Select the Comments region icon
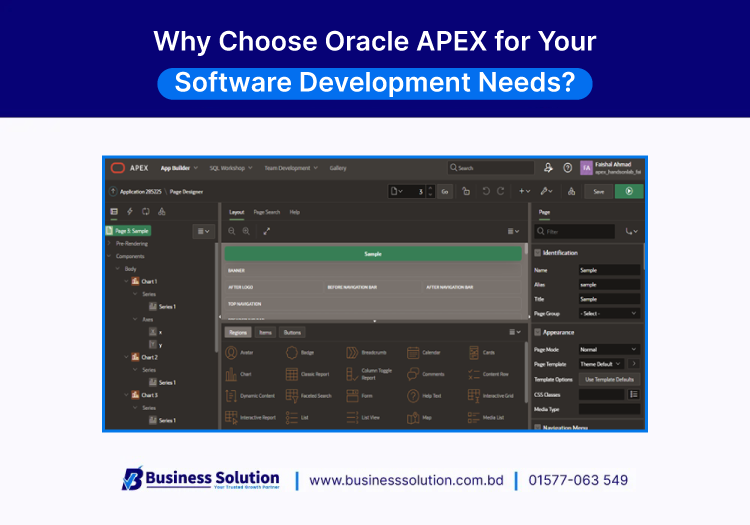 tap(413, 374)
